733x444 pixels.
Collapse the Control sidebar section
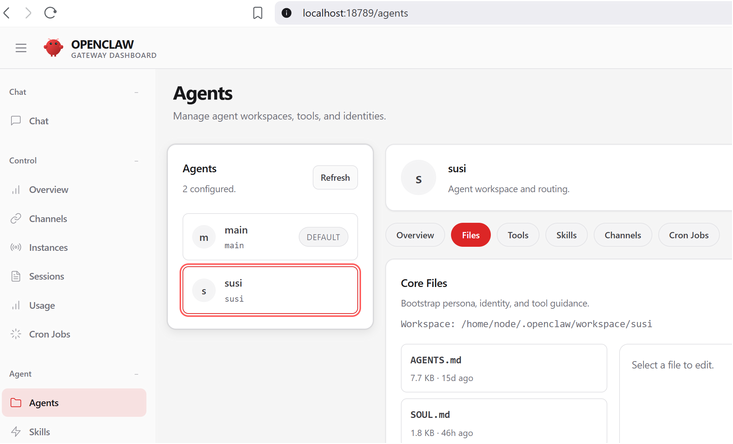click(137, 161)
